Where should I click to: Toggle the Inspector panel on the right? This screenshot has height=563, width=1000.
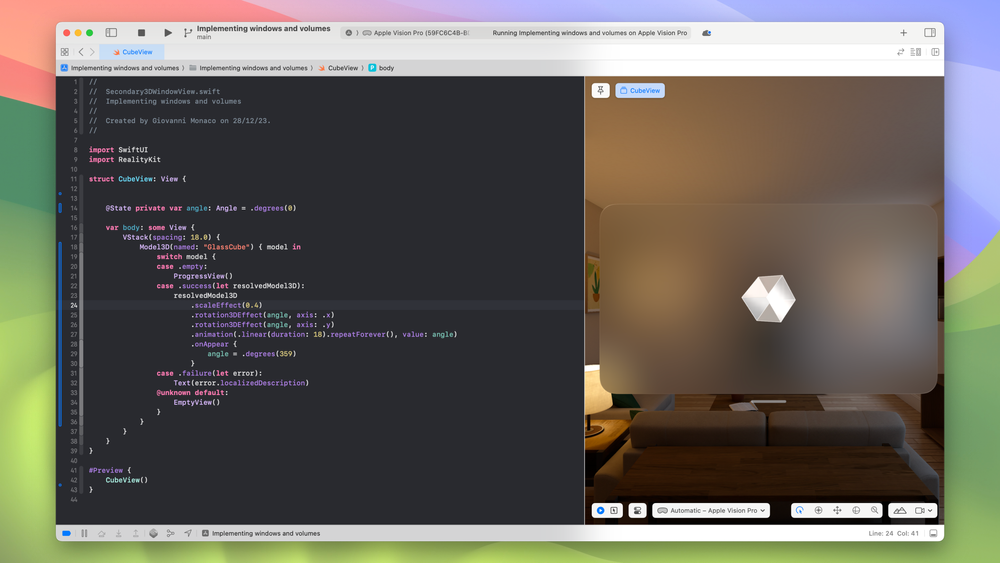pos(930,33)
